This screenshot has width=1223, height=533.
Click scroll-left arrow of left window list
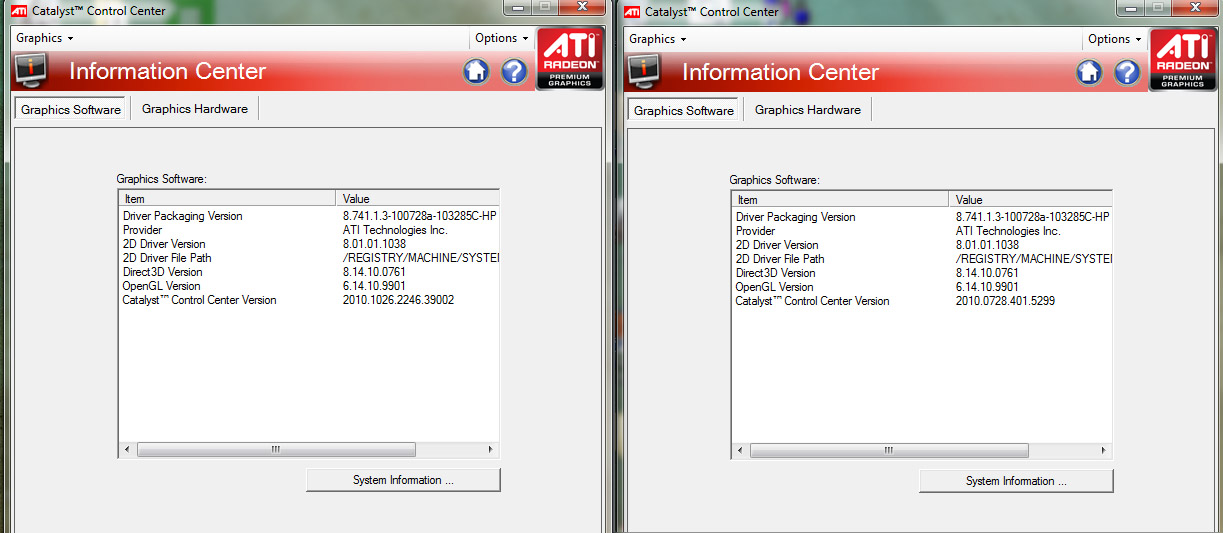tap(127, 450)
